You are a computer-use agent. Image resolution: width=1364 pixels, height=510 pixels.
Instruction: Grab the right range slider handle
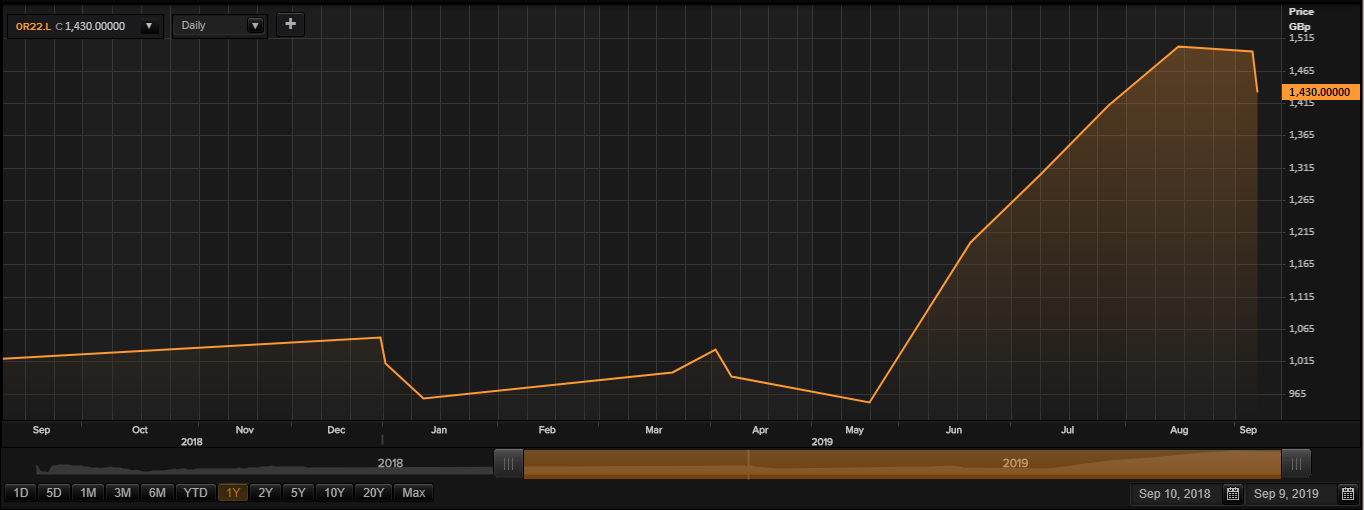point(1296,464)
